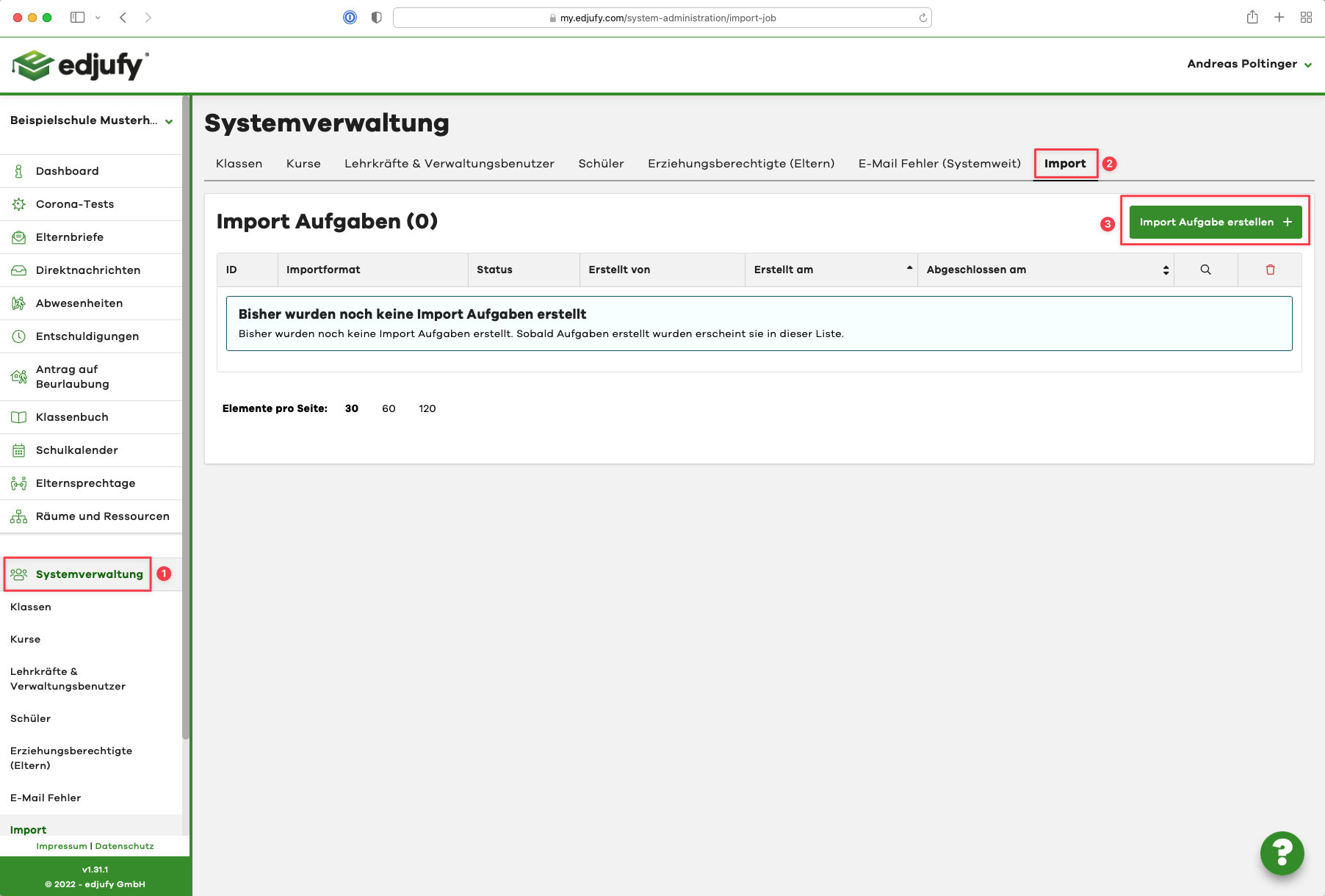Screen dimensions: 1325x896
Task: Open the Datenschutz link in footer
Action: pyautogui.click(x=124, y=846)
